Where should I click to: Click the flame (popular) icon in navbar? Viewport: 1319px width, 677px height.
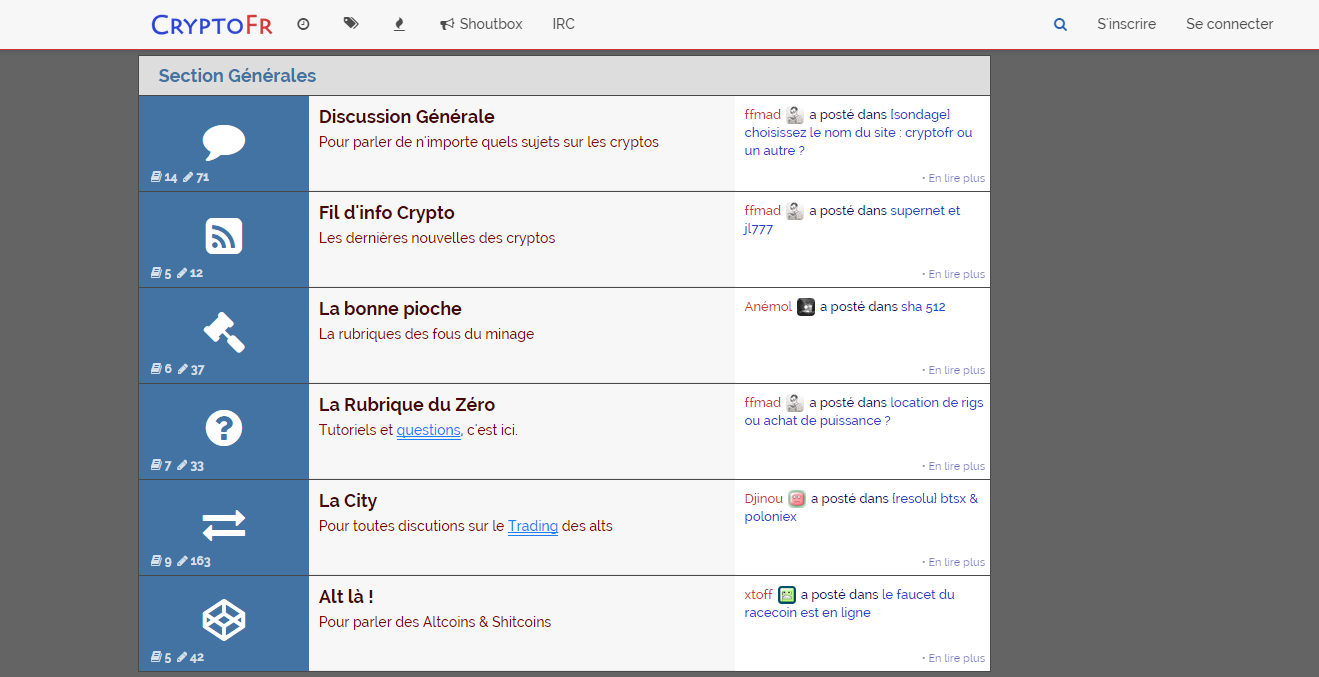tap(399, 24)
